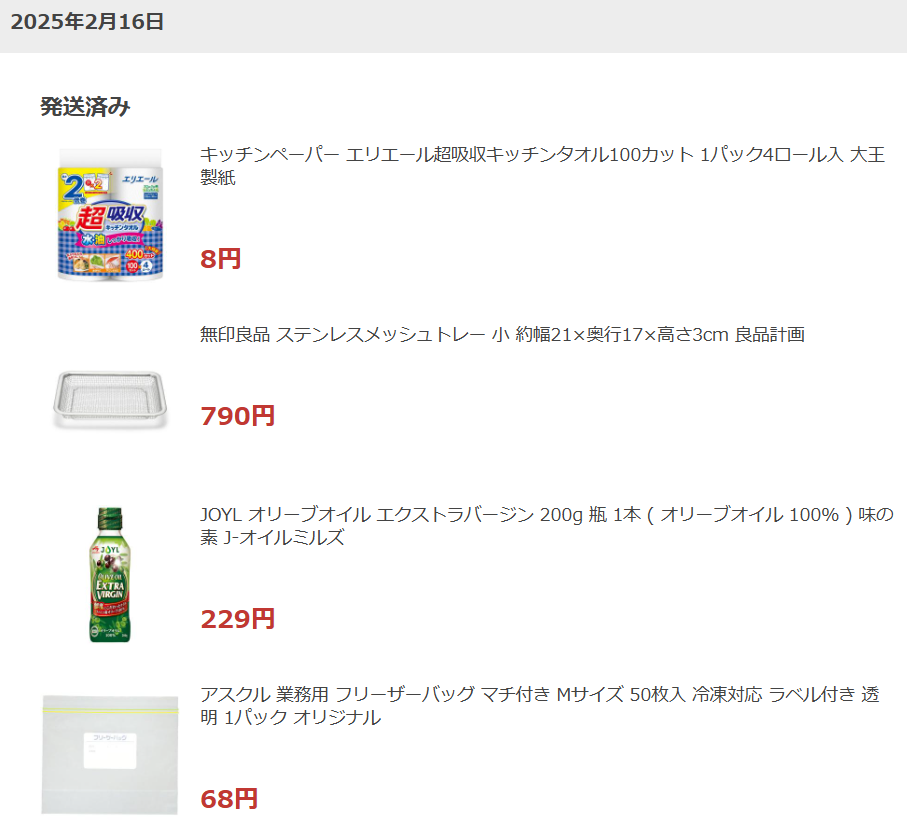Click the 790円 price
The image size is (907, 833).
click(238, 416)
